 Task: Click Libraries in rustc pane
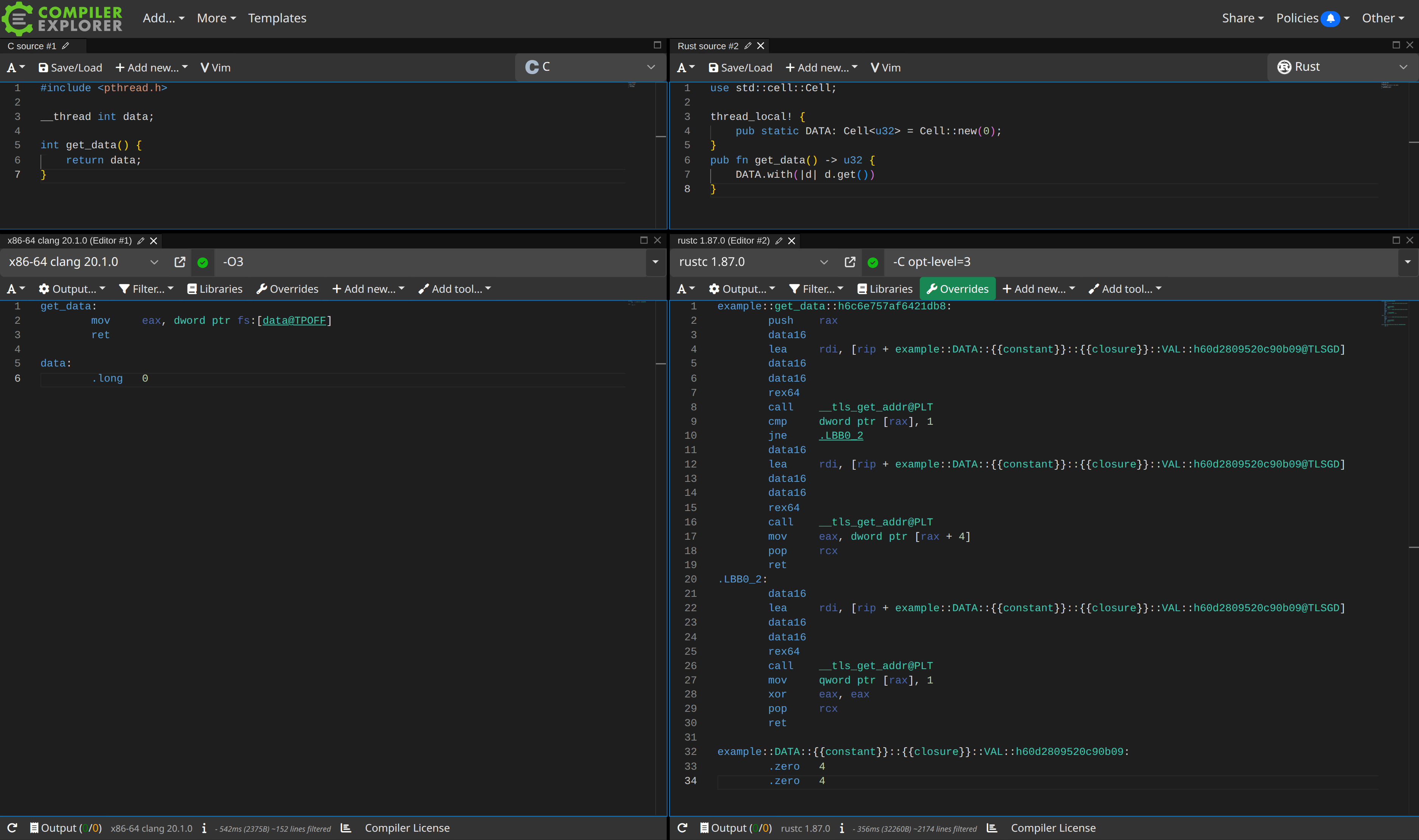[x=885, y=289]
